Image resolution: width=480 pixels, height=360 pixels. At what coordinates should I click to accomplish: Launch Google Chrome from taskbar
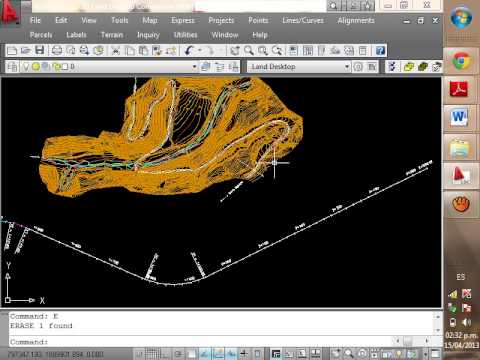pos(461,61)
